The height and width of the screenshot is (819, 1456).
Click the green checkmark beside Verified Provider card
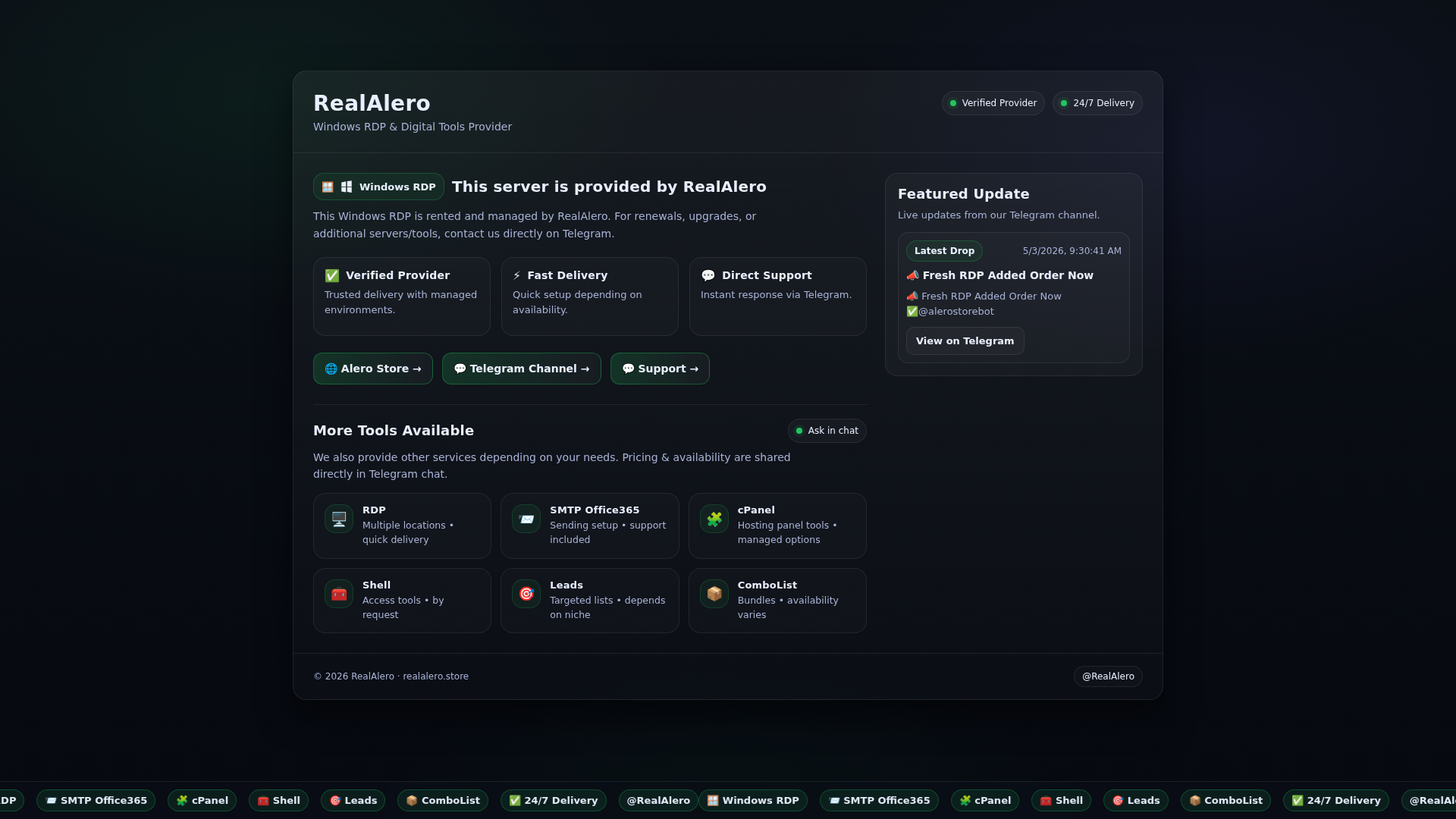point(332,275)
